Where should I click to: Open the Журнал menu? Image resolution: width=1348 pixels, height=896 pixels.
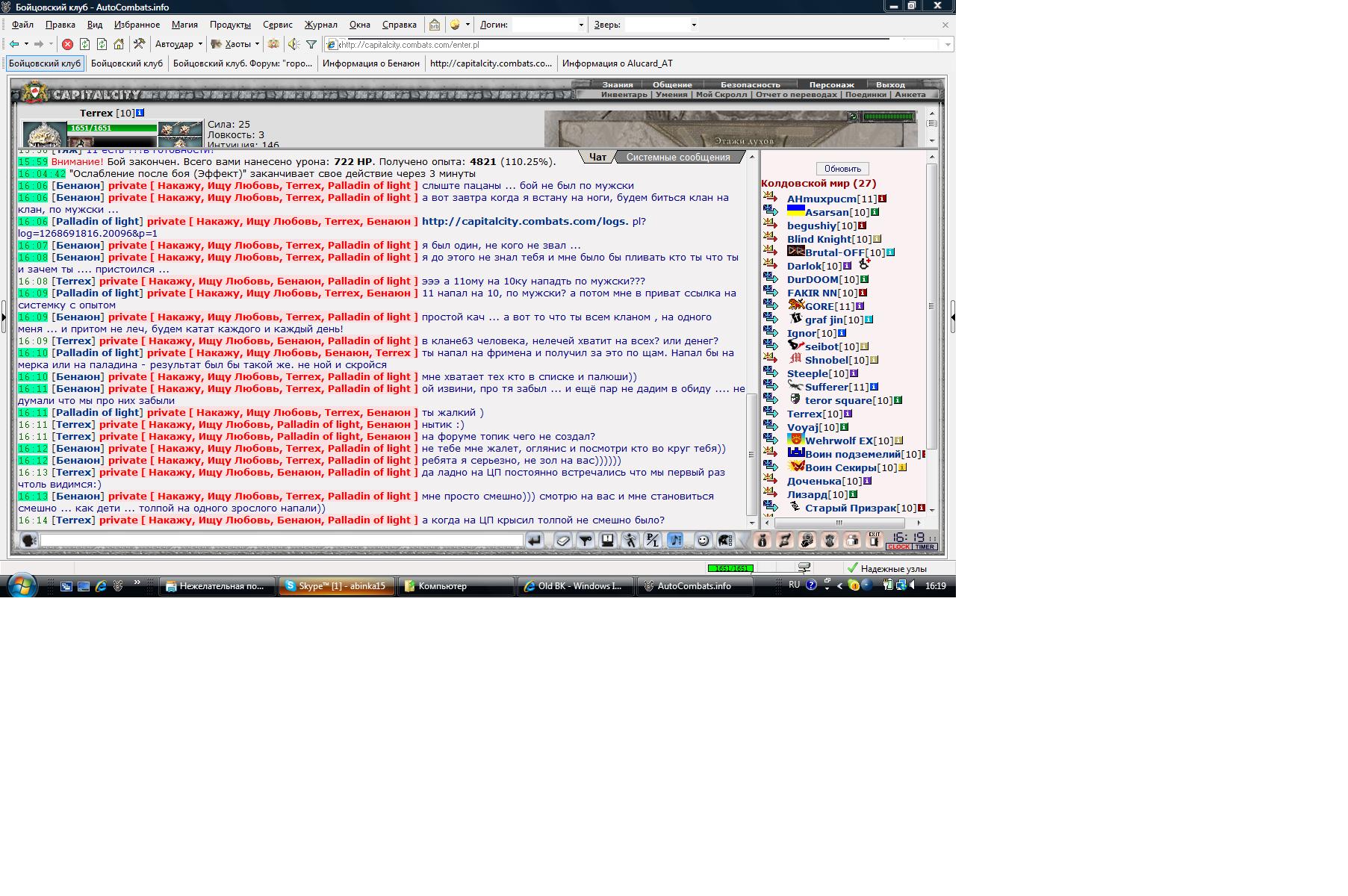coord(321,25)
